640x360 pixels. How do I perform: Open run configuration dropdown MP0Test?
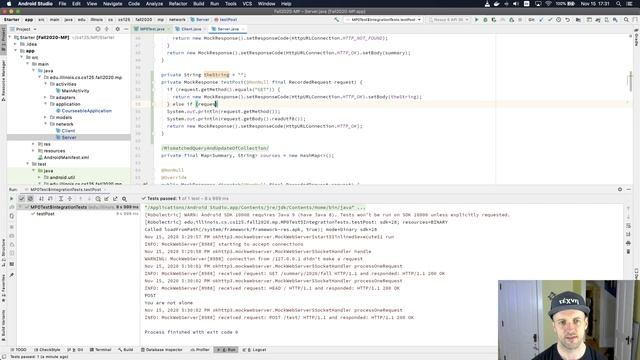[383, 20]
